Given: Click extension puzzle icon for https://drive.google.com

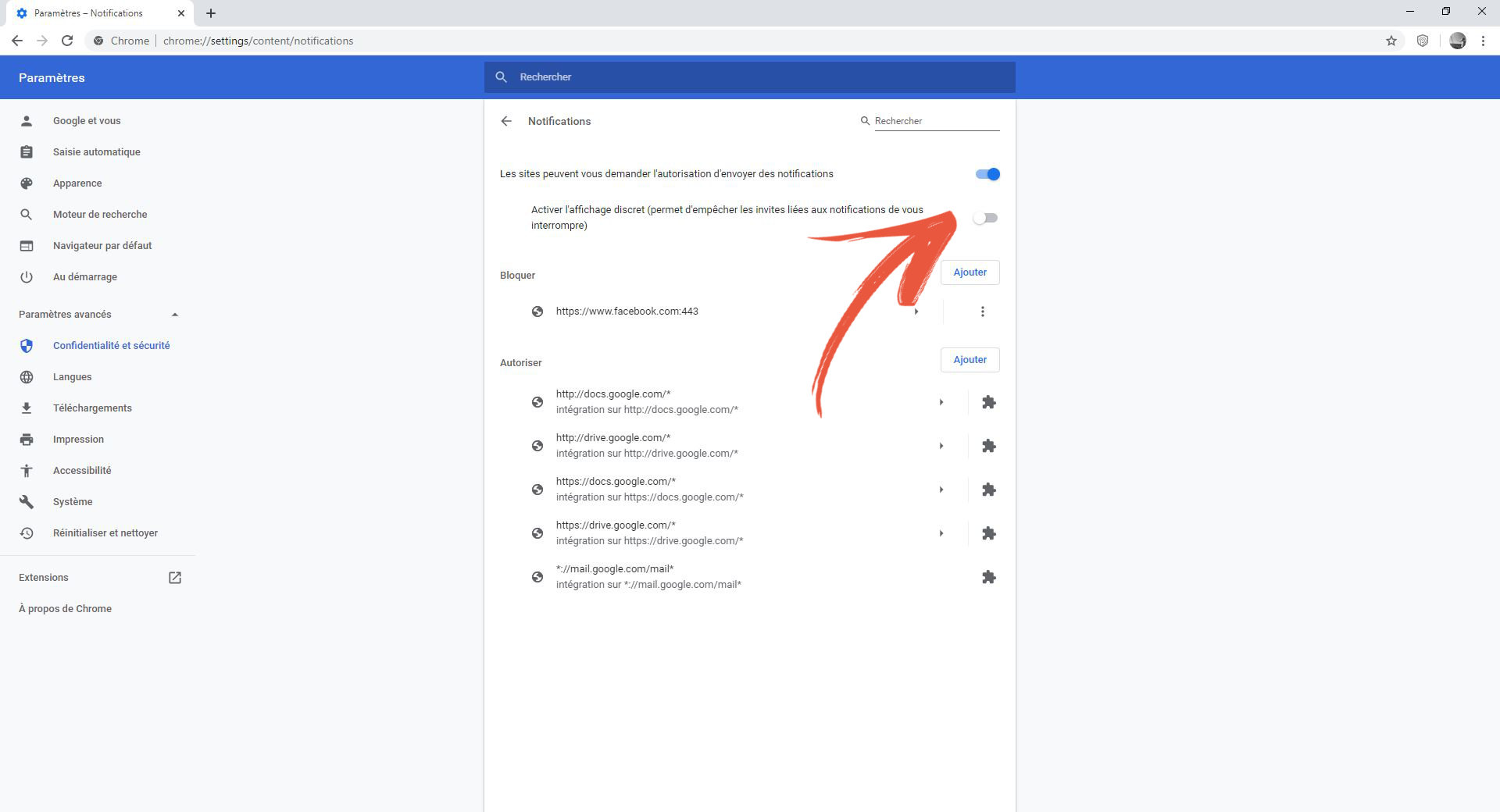Looking at the screenshot, I should point(989,533).
